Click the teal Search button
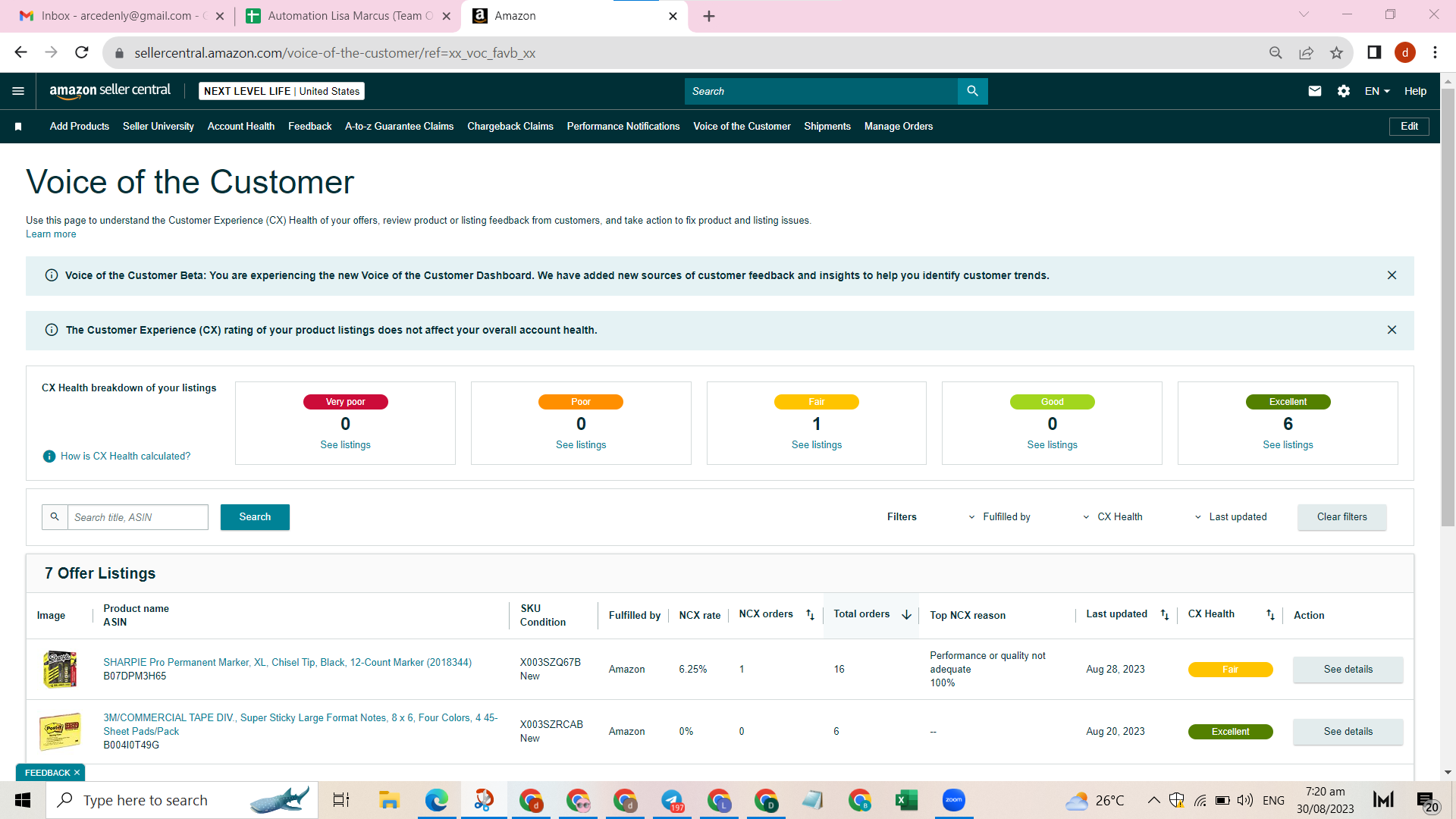The height and width of the screenshot is (819, 1456). point(255,517)
